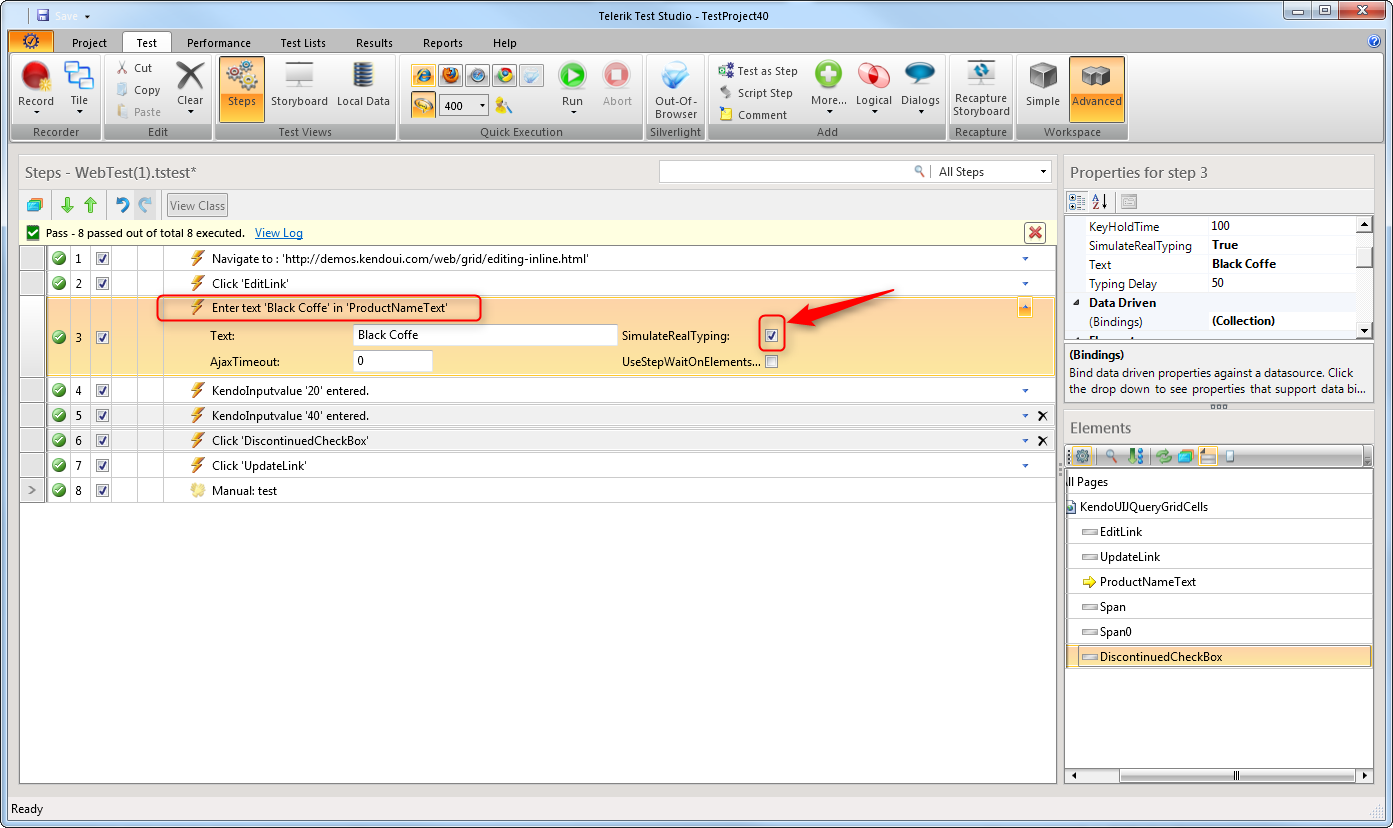The height and width of the screenshot is (828, 1393).
Task: Uncheck step 2 Click 'EditLink' checkbox
Action: click(x=102, y=284)
